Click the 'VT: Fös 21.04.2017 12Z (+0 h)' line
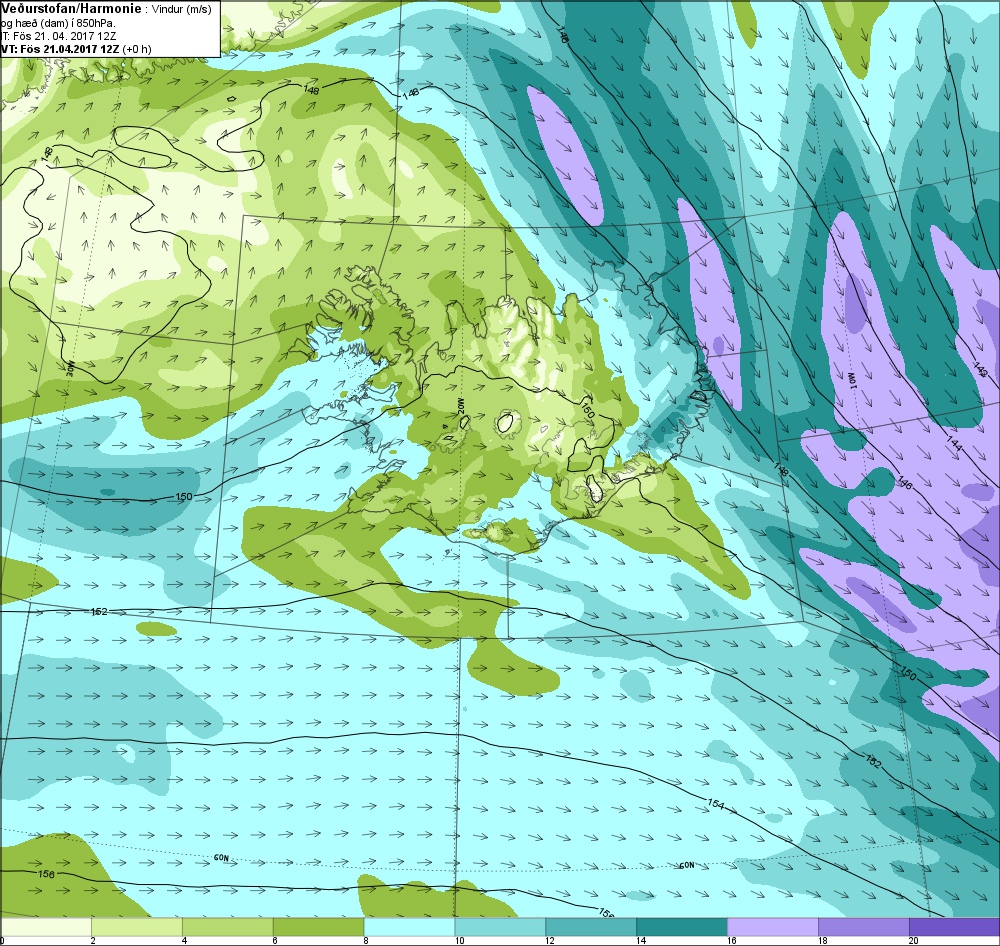 (76, 49)
